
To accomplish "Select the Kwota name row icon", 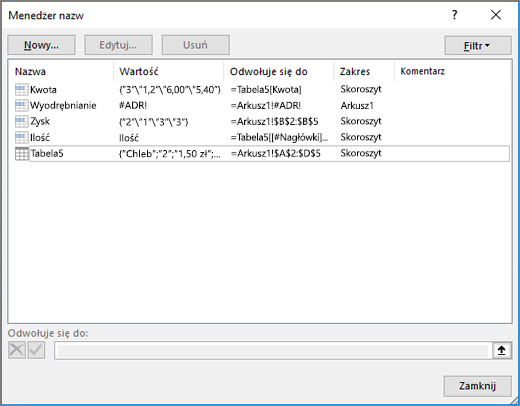I will pyautogui.click(x=22, y=89).
